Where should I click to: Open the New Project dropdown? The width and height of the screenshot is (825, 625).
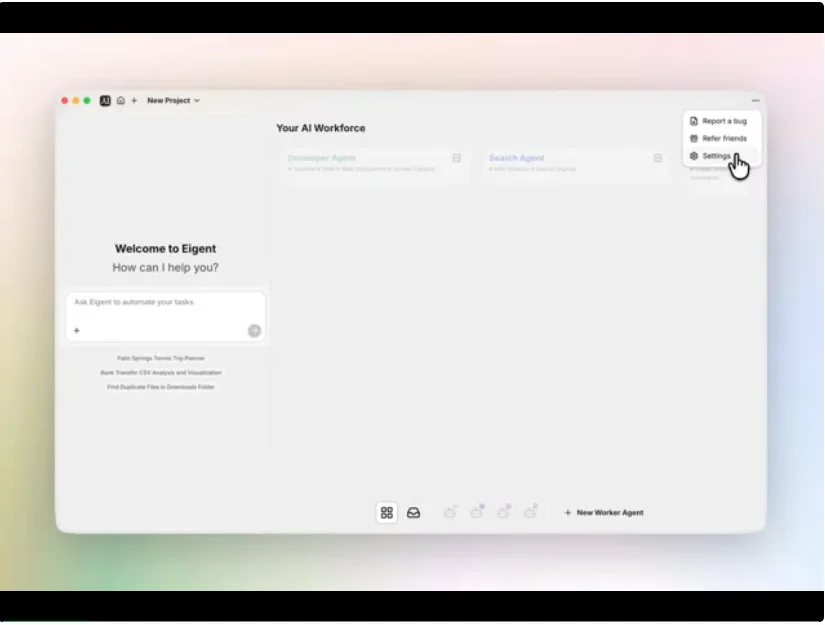tap(173, 101)
